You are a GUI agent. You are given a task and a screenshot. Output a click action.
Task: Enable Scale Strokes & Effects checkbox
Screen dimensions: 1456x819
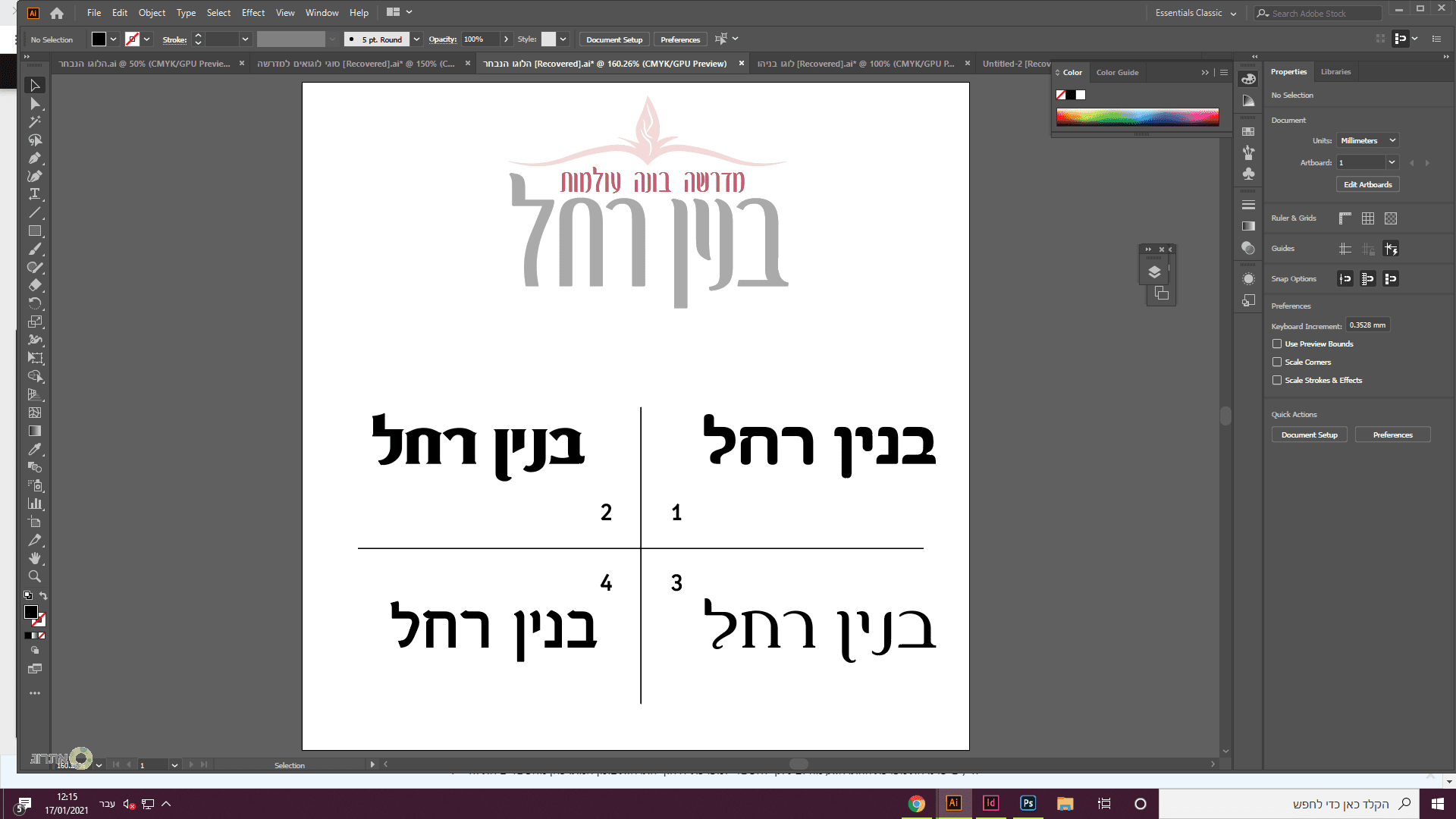pyautogui.click(x=1277, y=380)
